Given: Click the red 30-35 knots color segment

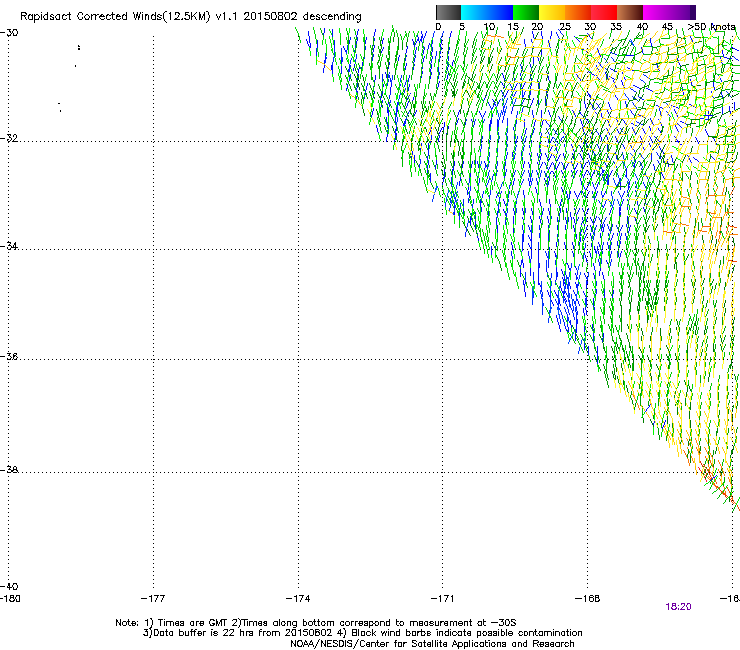Looking at the screenshot, I should (604, 12).
